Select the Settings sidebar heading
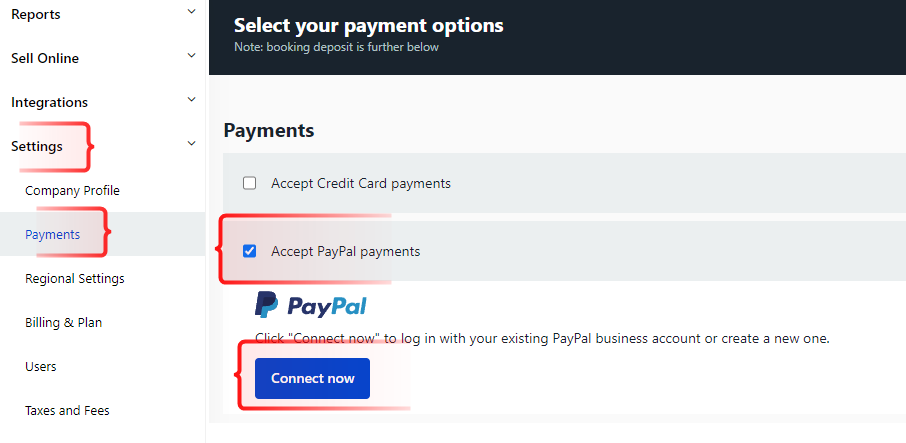The width and height of the screenshot is (906, 443). pyautogui.click(x=37, y=146)
